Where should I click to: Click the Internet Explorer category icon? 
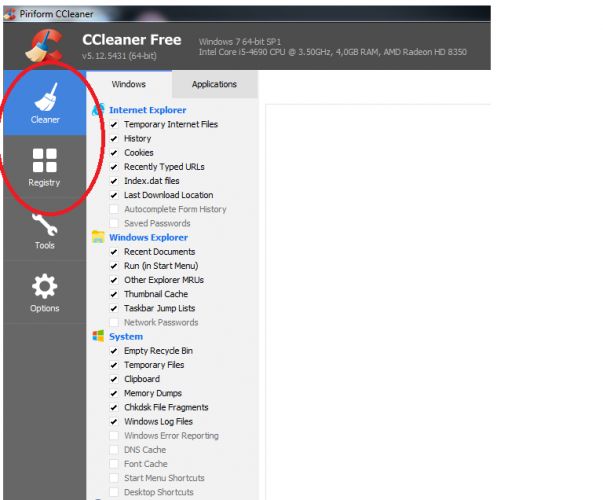point(98,110)
